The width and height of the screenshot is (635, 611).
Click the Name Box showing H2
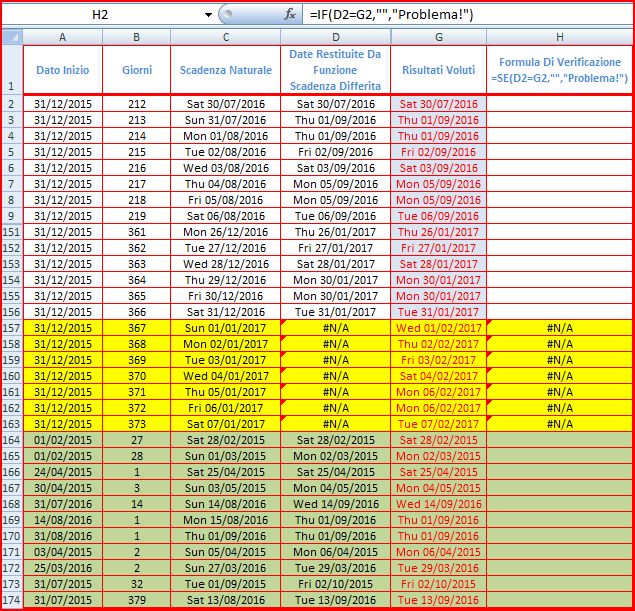(100, 15)
